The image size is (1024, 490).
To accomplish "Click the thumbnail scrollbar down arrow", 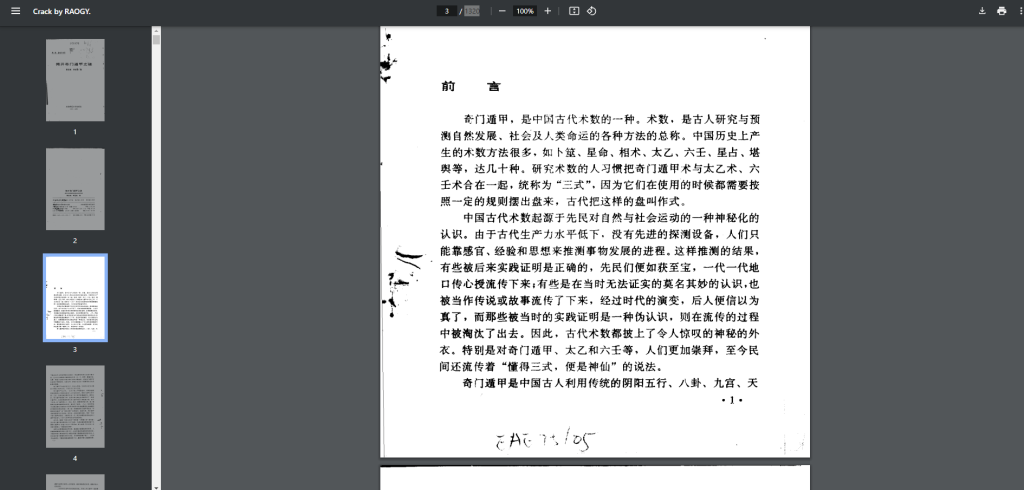I will (x=156, y=487).
